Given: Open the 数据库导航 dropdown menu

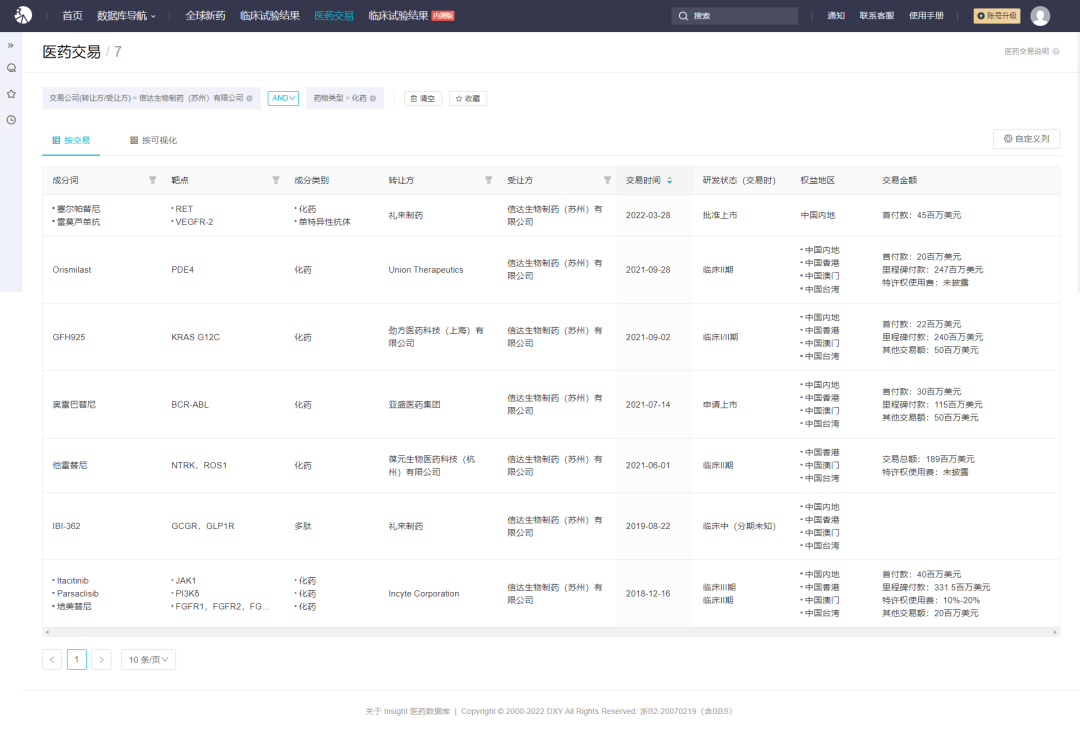Looking at the screenshot, I should (127, 16).
